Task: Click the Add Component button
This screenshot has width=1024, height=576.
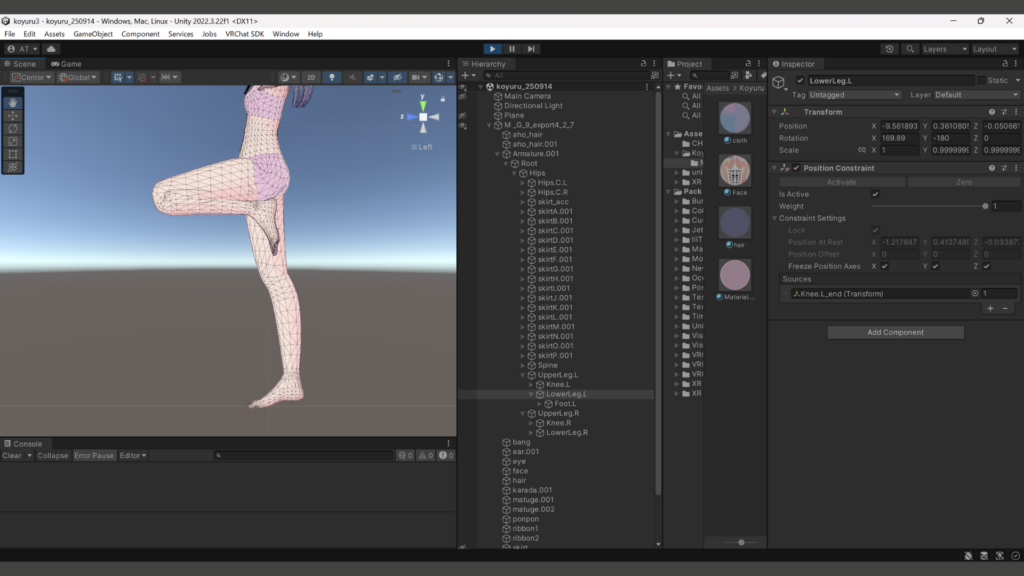Action: pyautogui.click(x=895, y=332)
